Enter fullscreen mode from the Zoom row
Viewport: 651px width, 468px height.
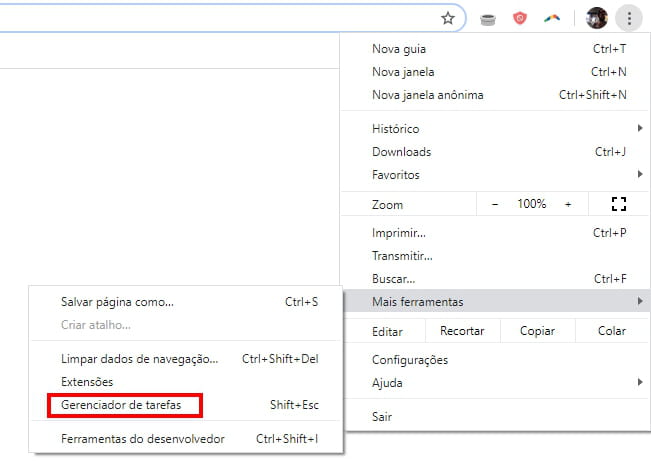(619, 204)
